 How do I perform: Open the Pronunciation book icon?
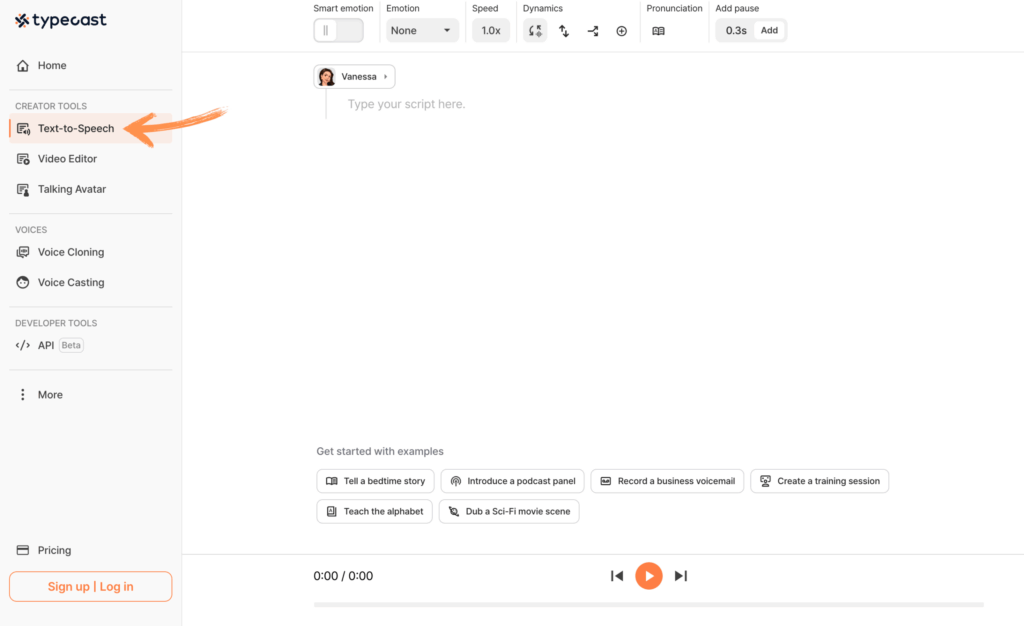(x=658, y=31)
